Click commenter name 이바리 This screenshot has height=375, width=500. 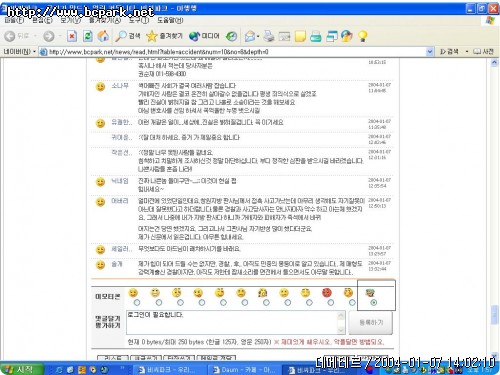[x=120, y=201]
